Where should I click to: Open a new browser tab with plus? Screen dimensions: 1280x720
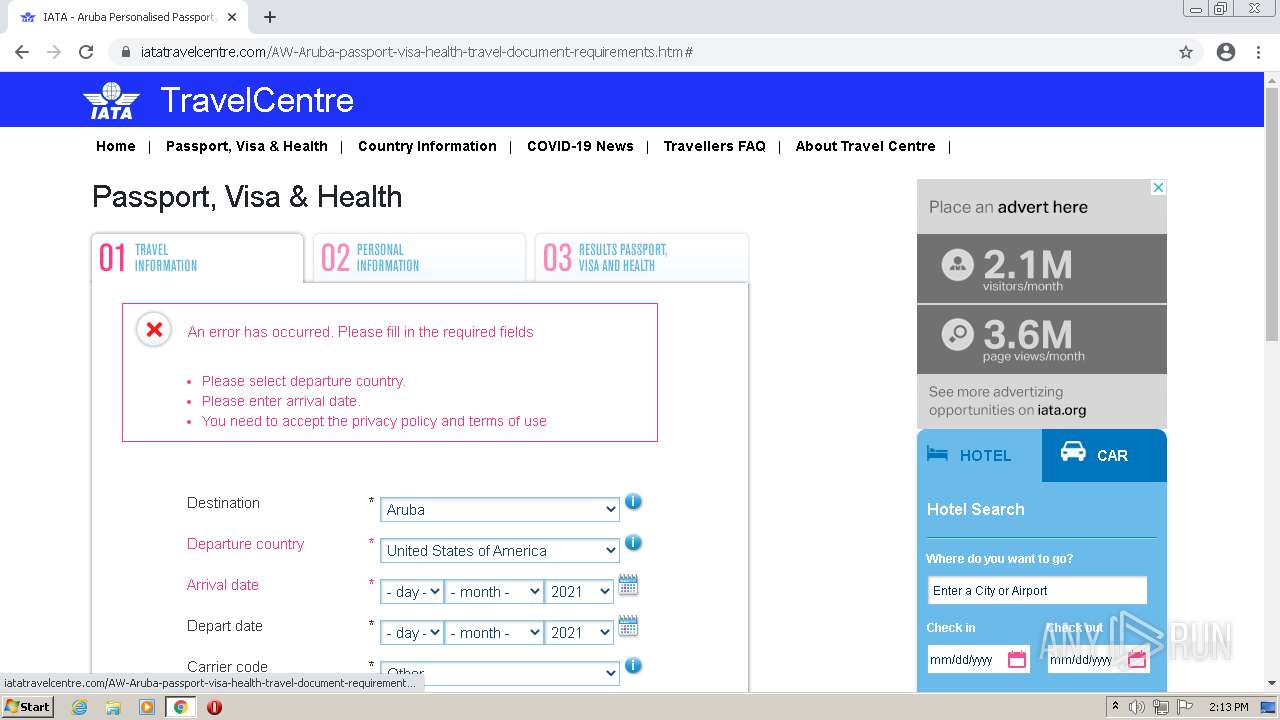click(270, 17)
